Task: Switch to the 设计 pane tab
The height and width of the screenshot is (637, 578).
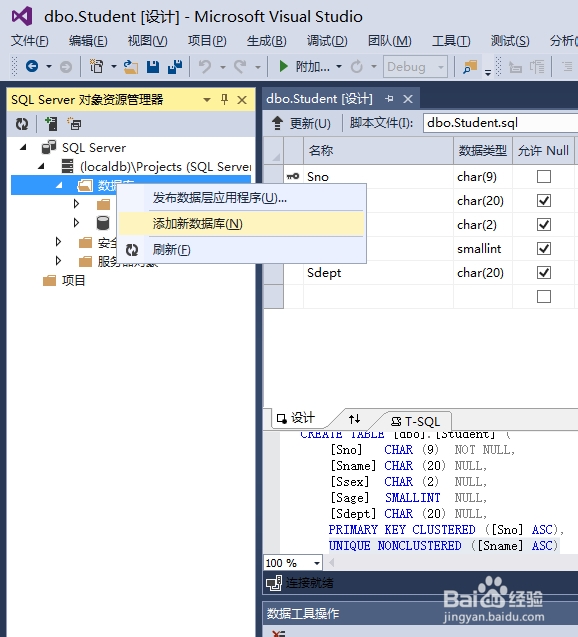Action: point(296,418)
